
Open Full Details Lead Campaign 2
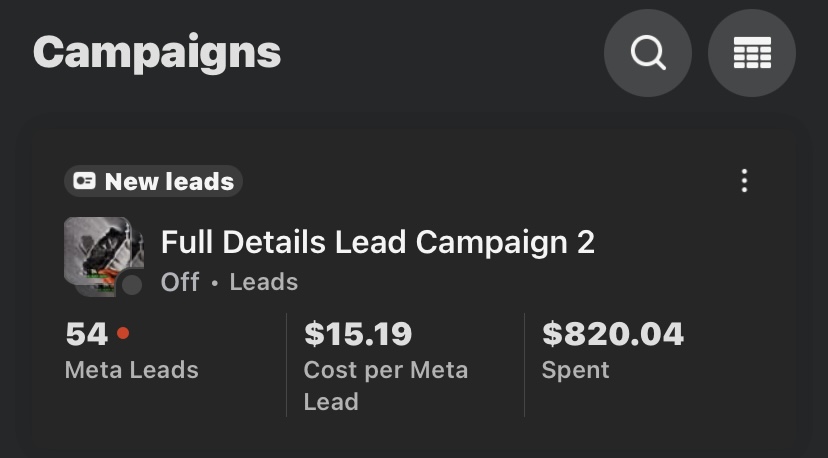pyautogui.click(x=377, y=242)
